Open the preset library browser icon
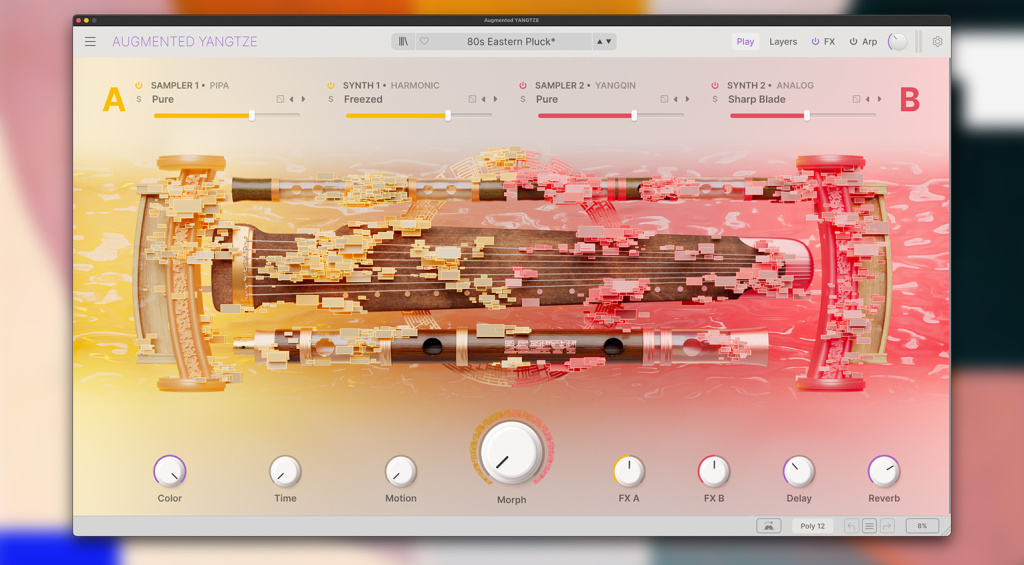 pyautogui.click(x=404, y=41)
